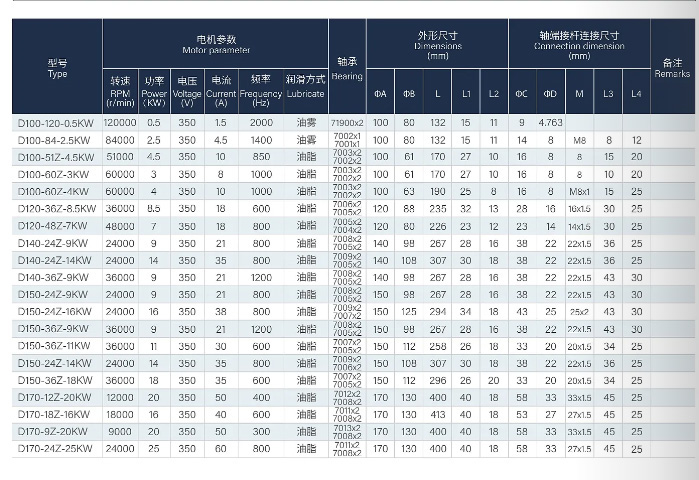Select the 备注 Remarks column header
This screenshot has height=480, width=699.
pos(671,68)
